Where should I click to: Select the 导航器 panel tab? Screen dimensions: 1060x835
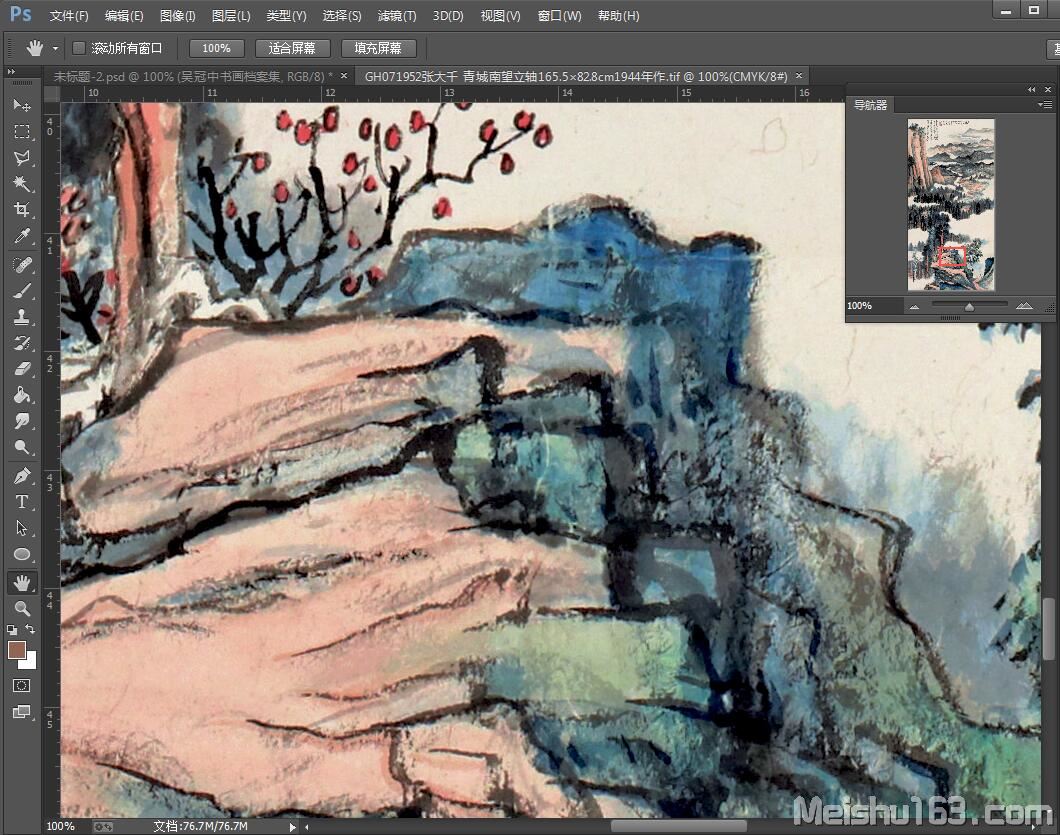pyautogui.click(x=870, y=105)
